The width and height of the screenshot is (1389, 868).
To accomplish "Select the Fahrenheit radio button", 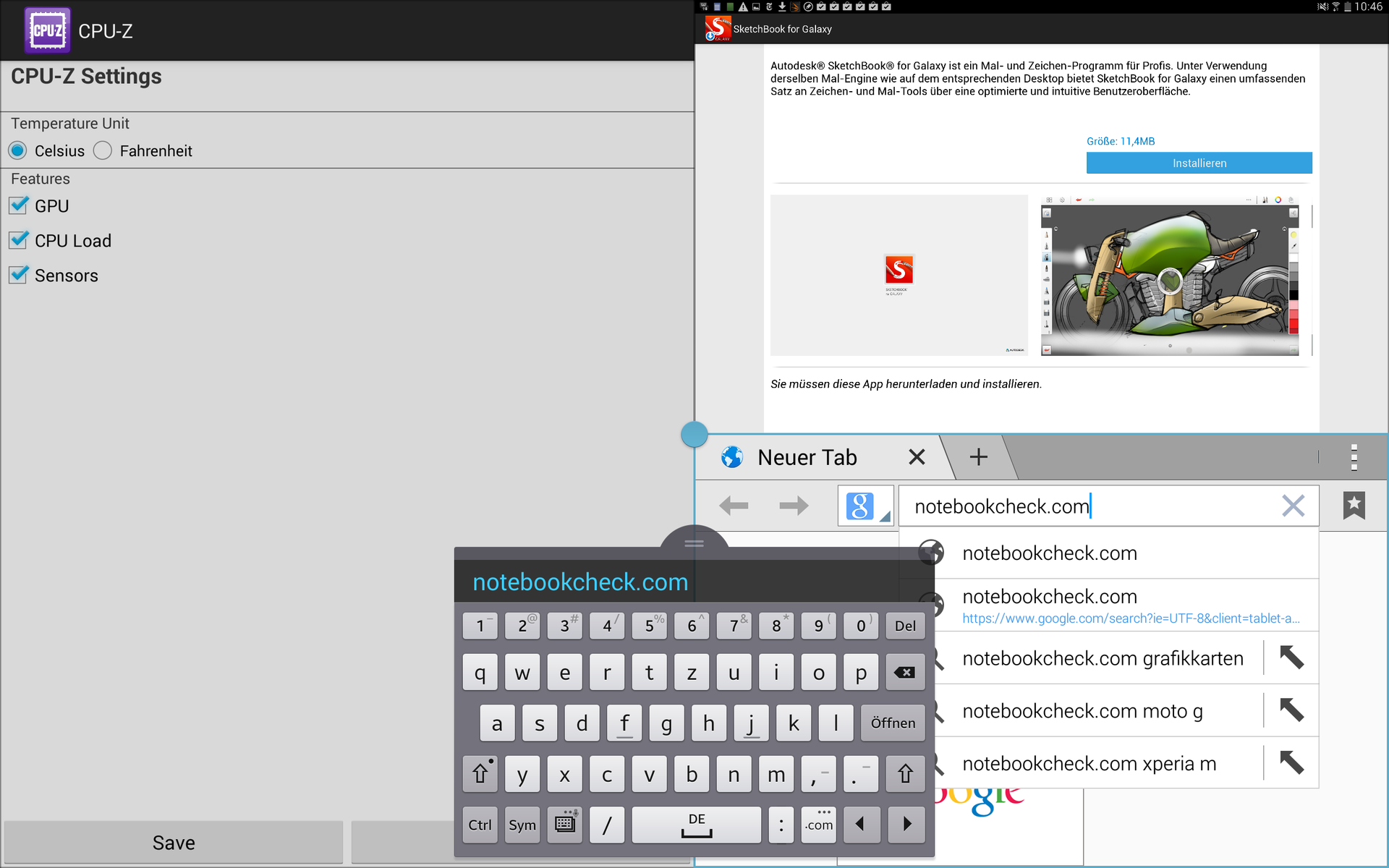I will coord(103,150).
